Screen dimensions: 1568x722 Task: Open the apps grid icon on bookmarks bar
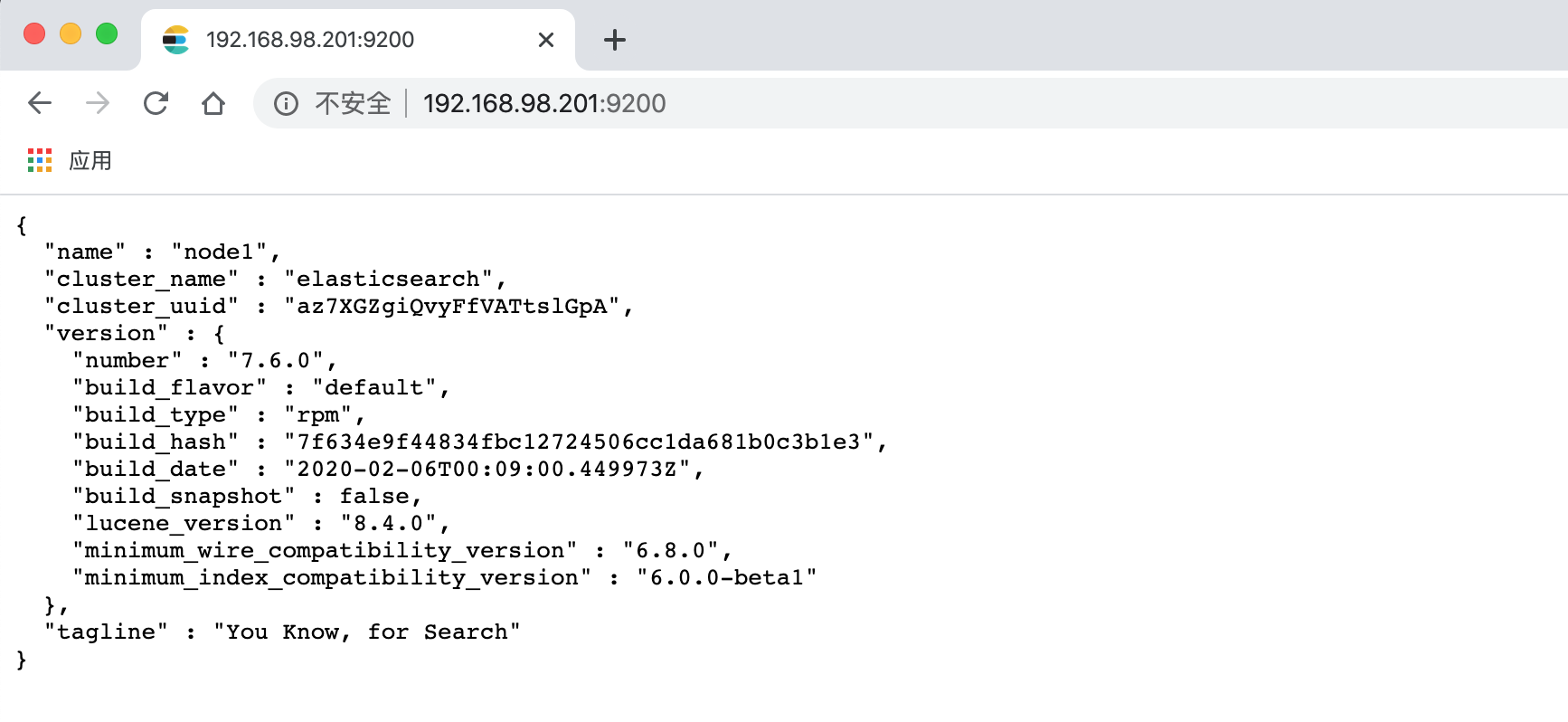point(39,160)
